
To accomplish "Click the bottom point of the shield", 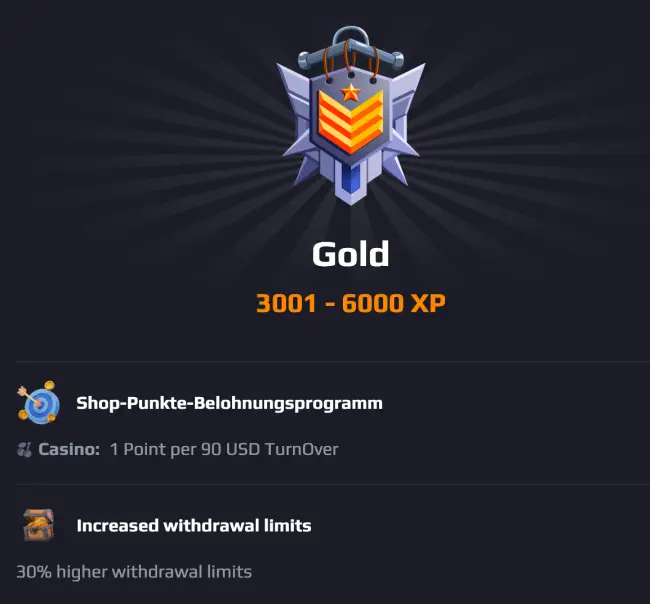I will tap(351, 200).
